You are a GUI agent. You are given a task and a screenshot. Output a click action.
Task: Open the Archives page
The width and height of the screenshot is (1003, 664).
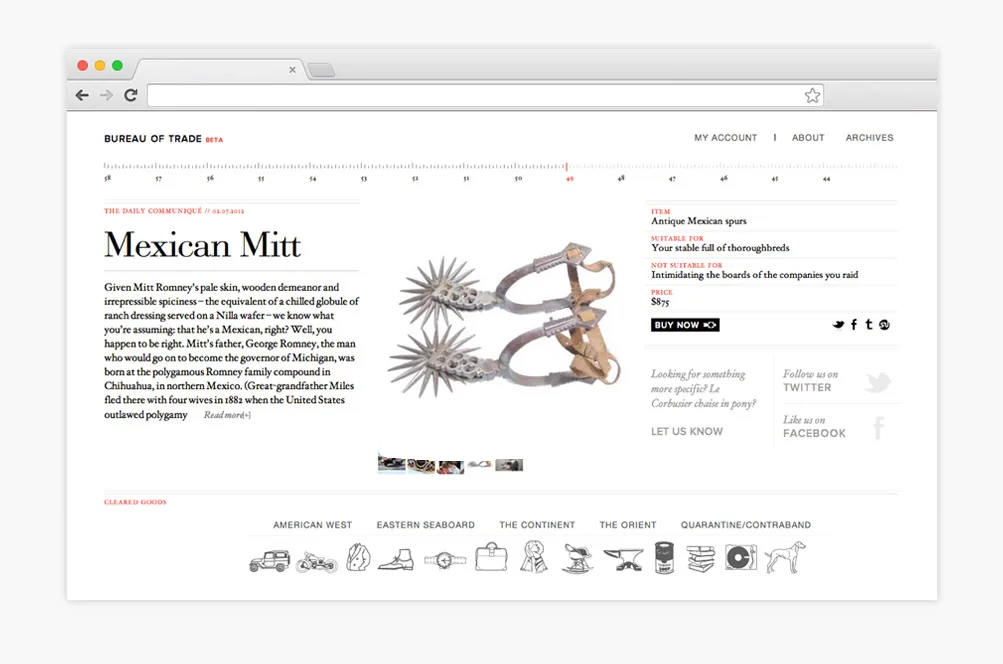pos(870,138)
